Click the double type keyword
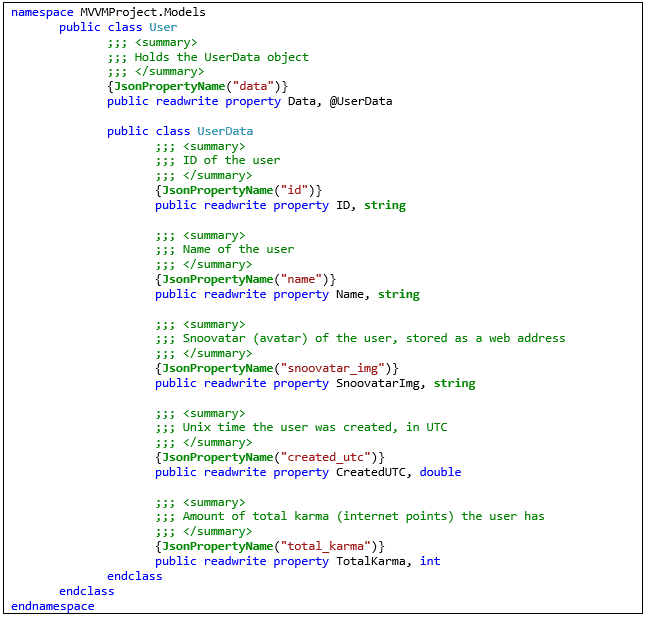This screenshot has width=647, height=617. pyautogui.click(x=440, y=472)
